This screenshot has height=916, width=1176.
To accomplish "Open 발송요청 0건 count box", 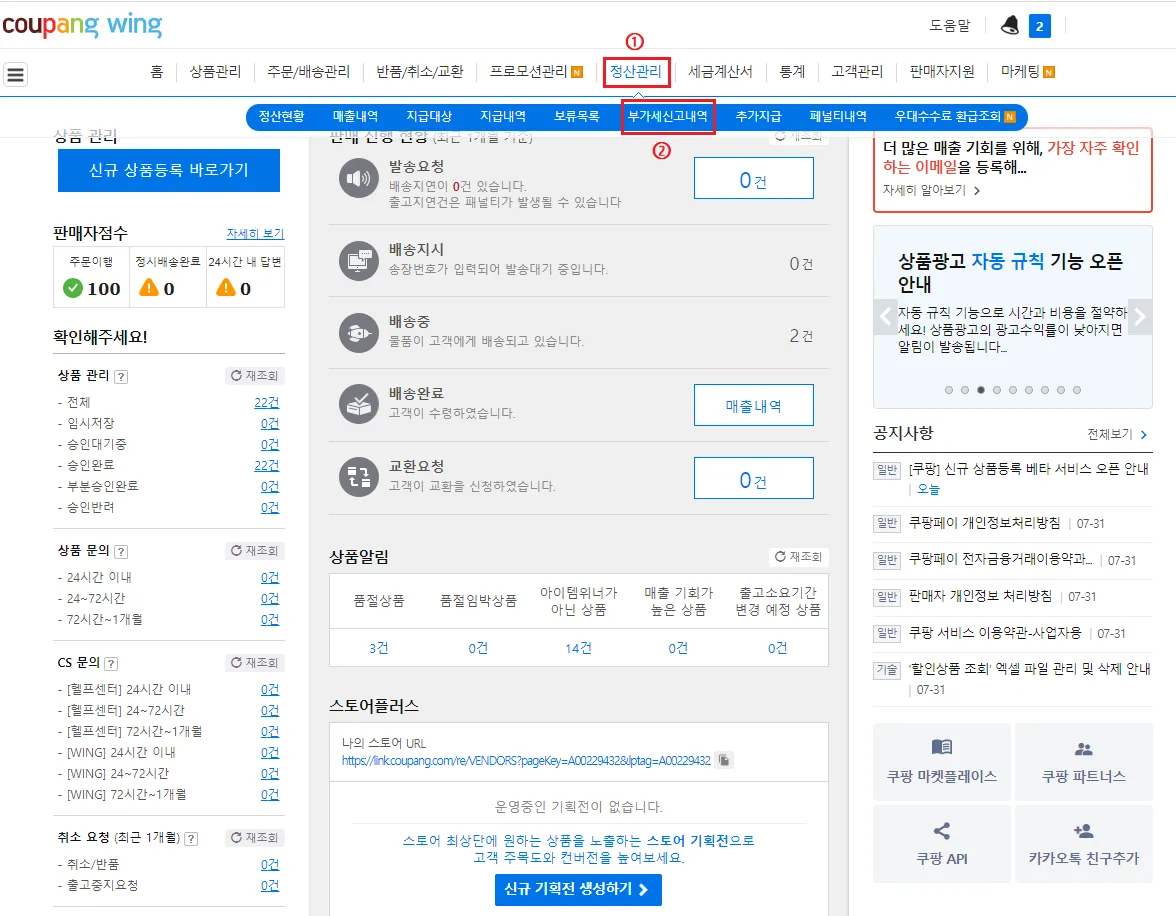I will (753, 179).
